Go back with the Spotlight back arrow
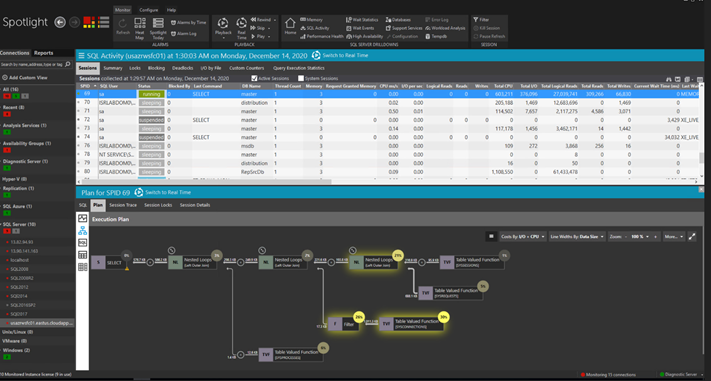Image resolution: width=711 pixels, height=381 pixels. [x=60, y=22]
